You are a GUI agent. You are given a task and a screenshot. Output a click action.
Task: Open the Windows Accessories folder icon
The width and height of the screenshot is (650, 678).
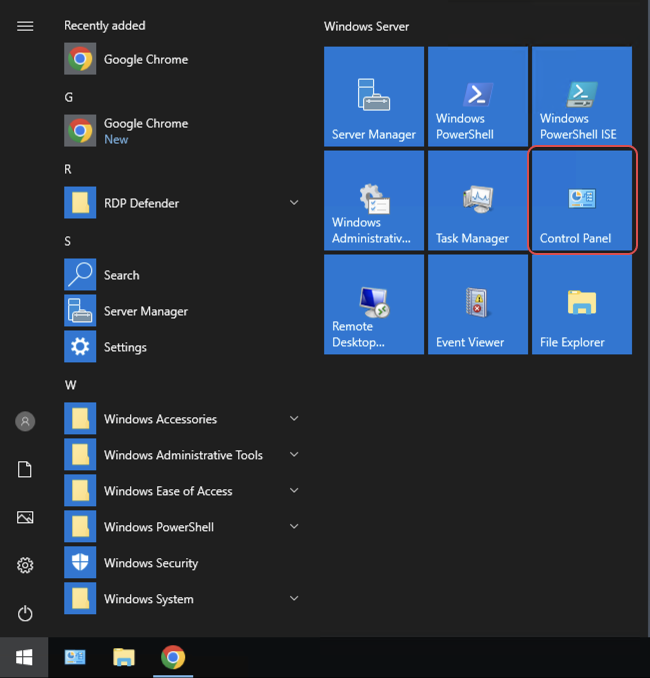tap(80, 418)
